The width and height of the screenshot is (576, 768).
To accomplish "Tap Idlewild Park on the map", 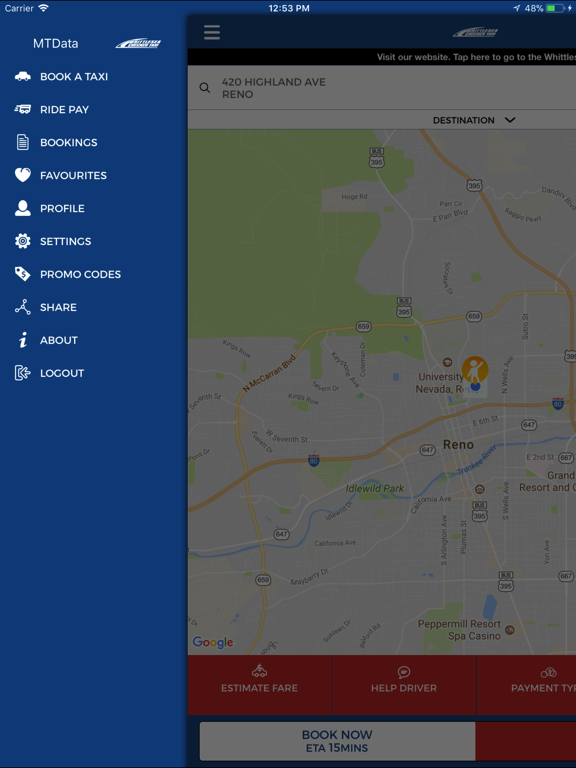I will click(375, 488).
